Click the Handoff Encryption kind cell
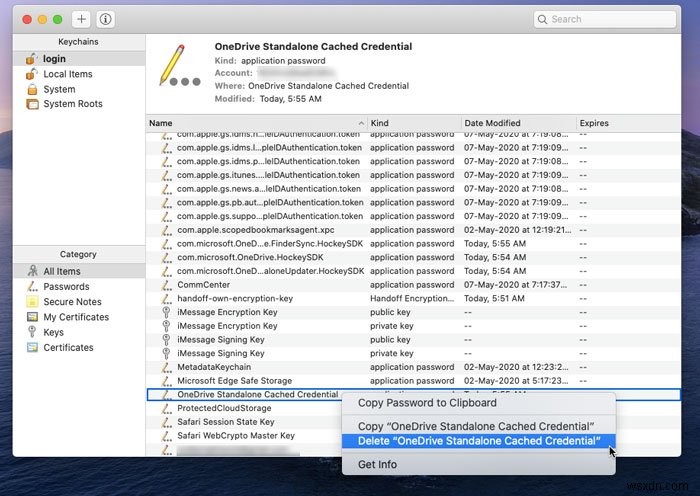 tap(412, 298)
